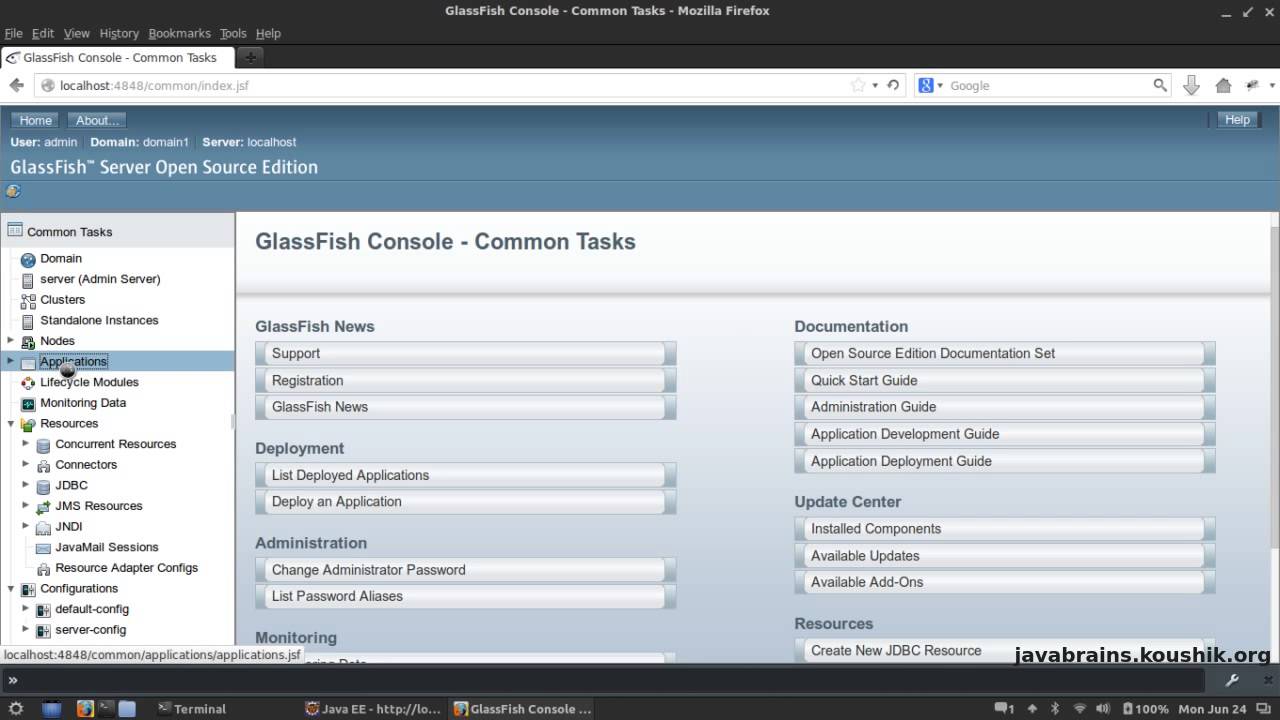Screen dimensions: 1280x720
Task: Click the Firefox back arrow button
Action: pos(16,85)
